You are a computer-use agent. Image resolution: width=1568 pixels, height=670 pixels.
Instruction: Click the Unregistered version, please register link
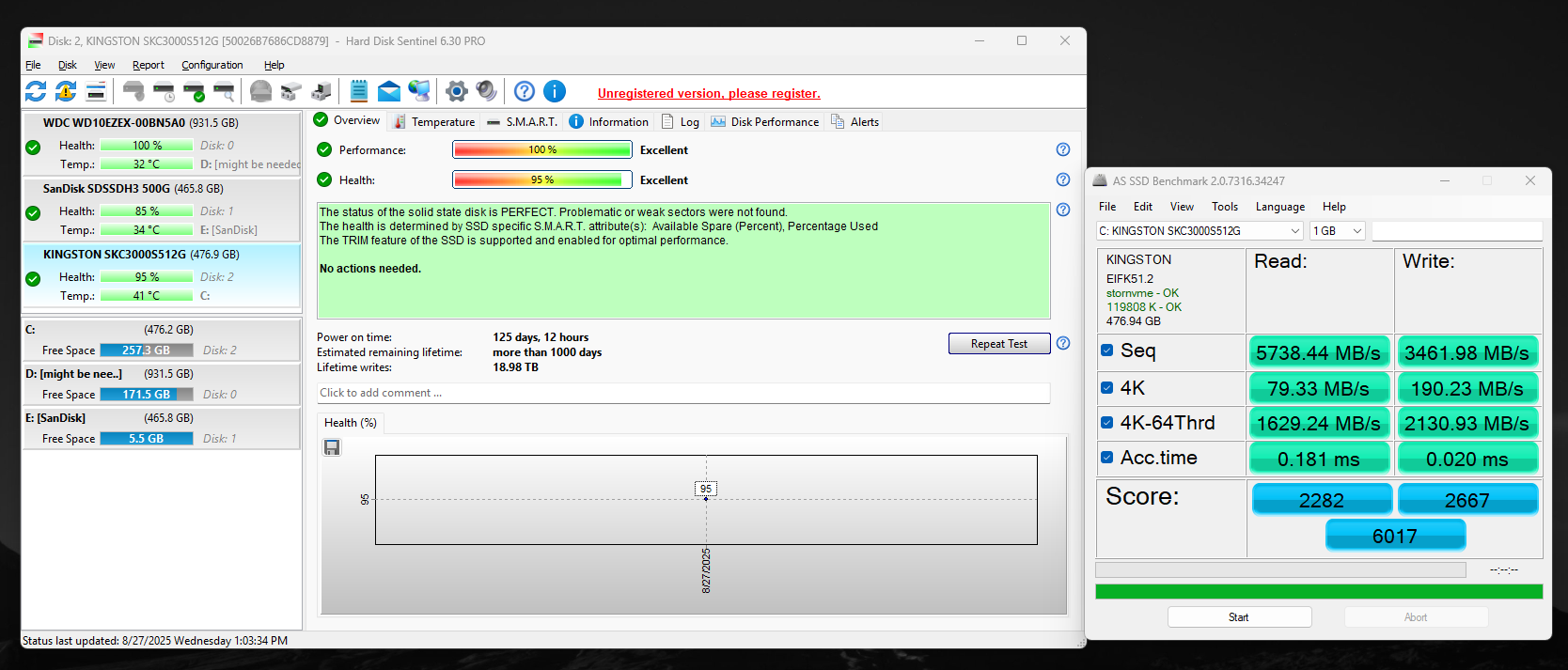[x=709, y=93]
